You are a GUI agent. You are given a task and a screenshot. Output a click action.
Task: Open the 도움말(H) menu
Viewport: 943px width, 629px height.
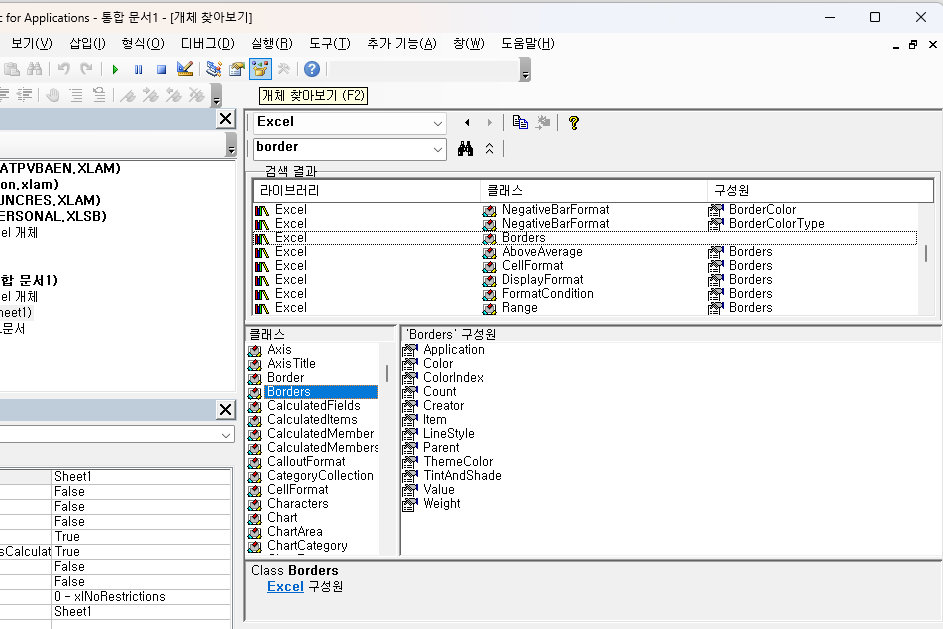527,43
